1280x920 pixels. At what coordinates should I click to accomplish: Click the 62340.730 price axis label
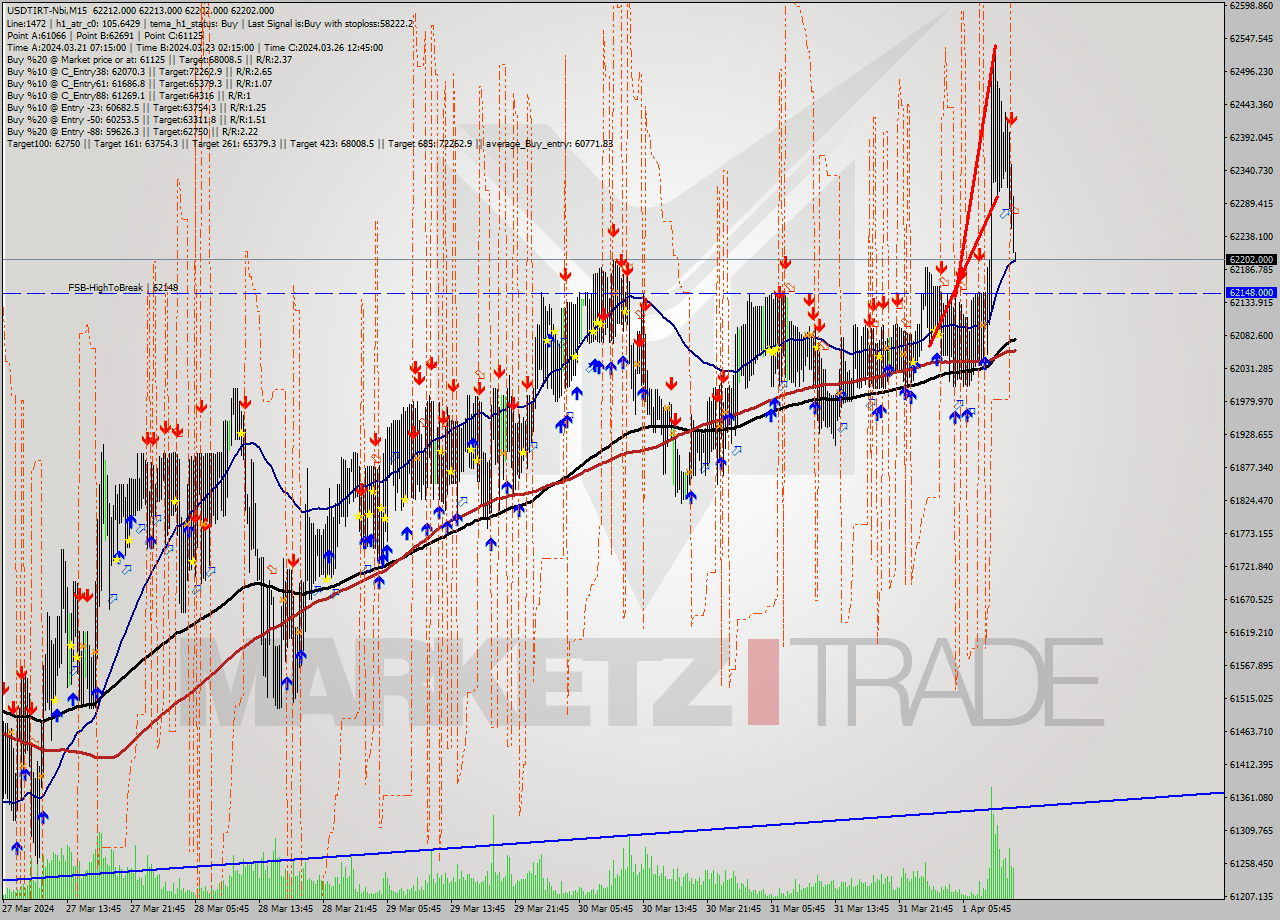coord(1250,171)
